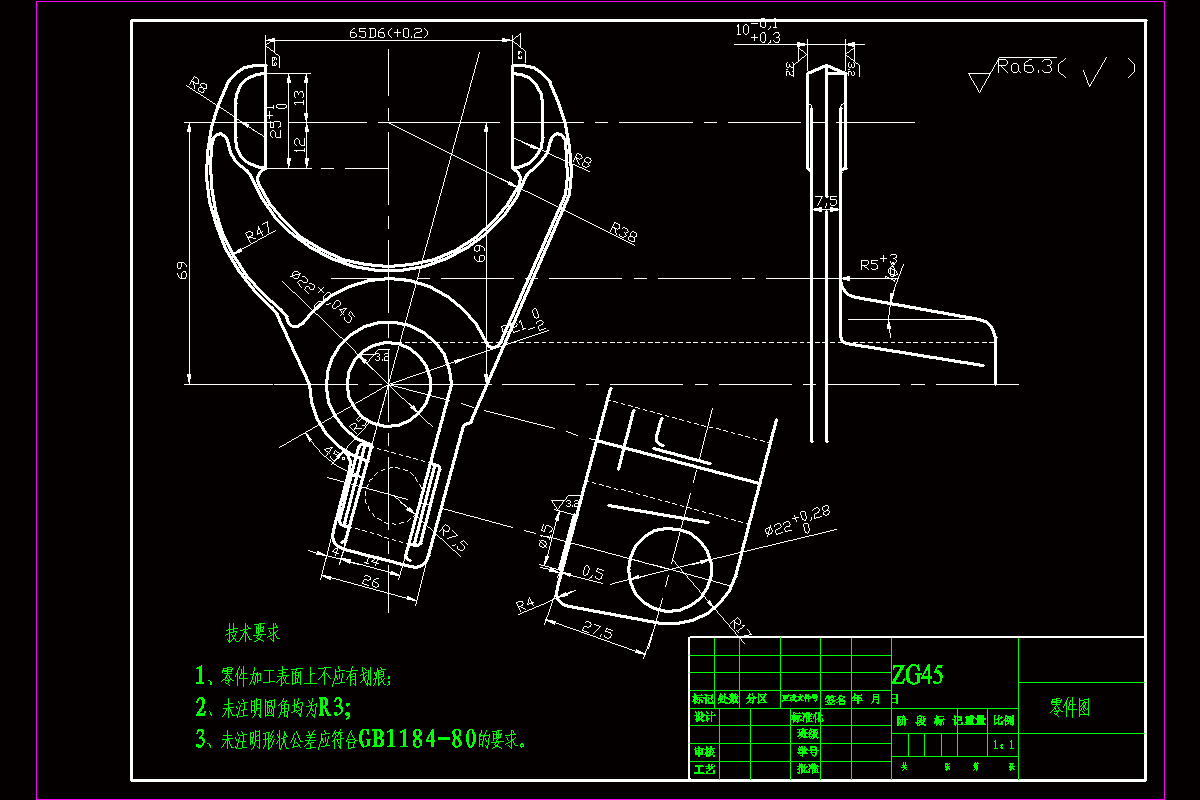Click the ZG45 material text
The width and height of the screenshot is (1200, 800).
(x=917, y=675)
